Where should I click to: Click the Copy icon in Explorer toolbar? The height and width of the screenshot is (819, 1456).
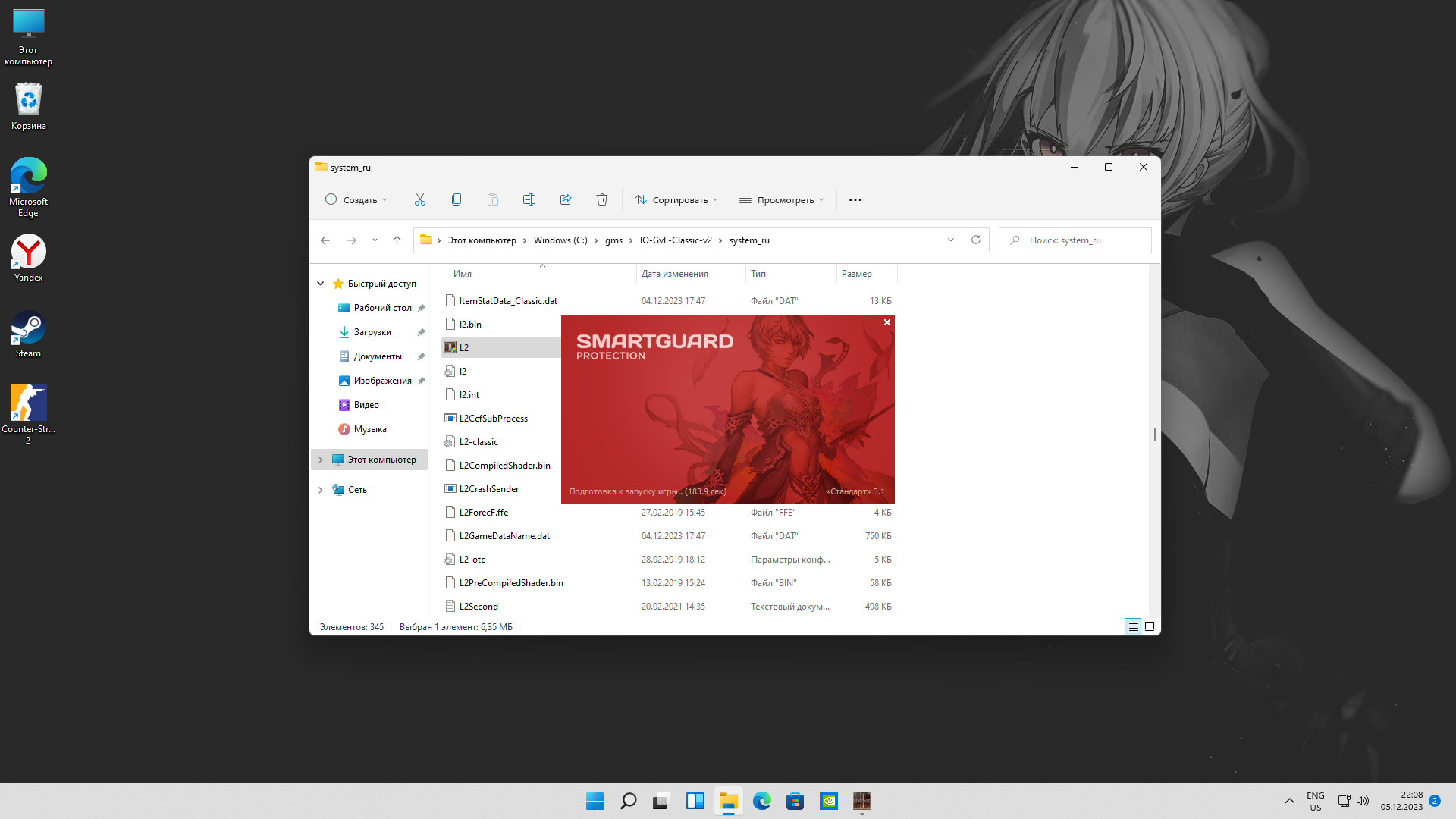457,199
